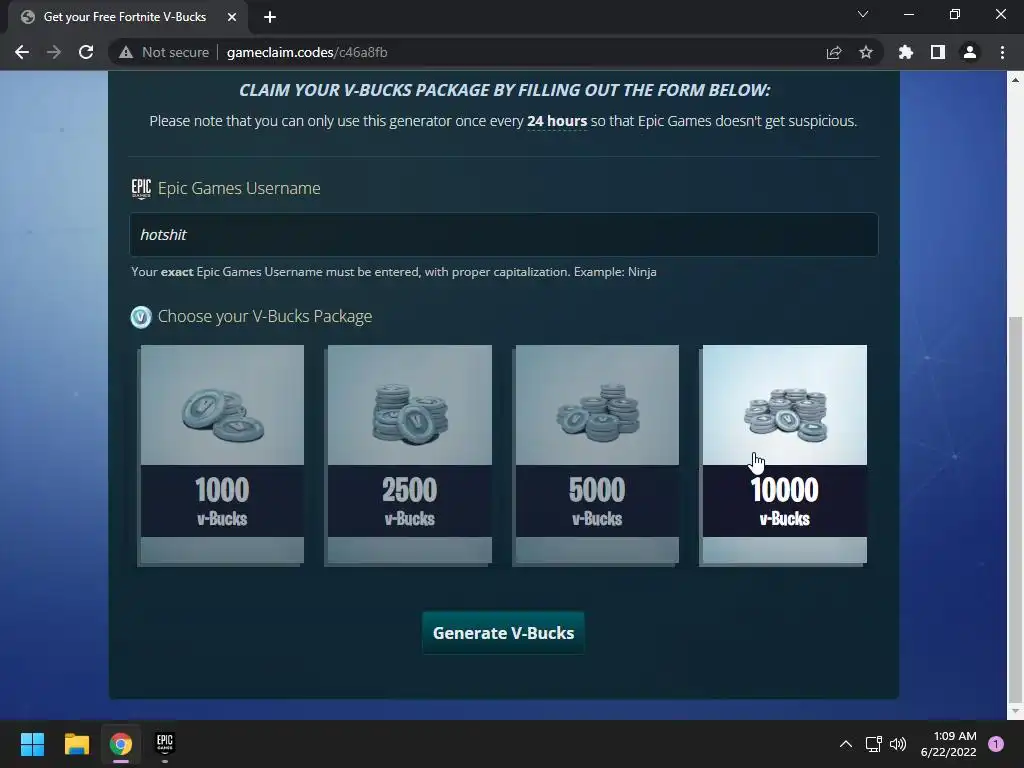The height and width of the screenshot is (768, 1024).
Task: Open the tab search dropdown arrow
Action: [x=863, y=14]
